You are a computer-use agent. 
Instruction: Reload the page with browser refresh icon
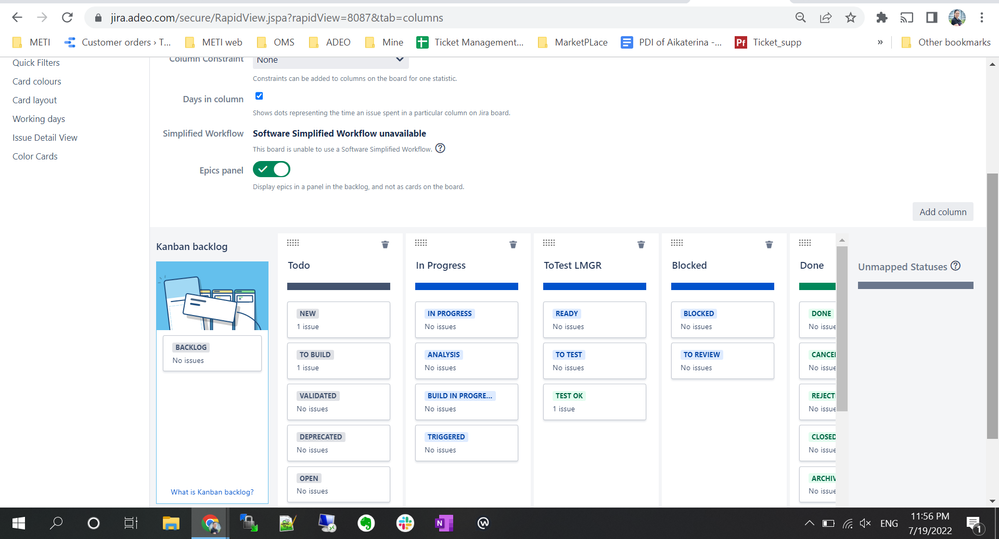click(67, 18)
